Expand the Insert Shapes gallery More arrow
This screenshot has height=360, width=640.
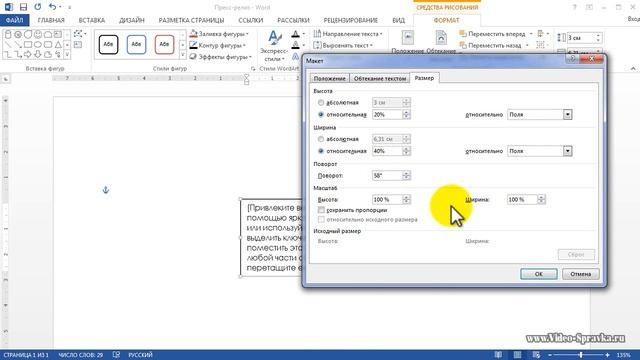click(67, 55)
